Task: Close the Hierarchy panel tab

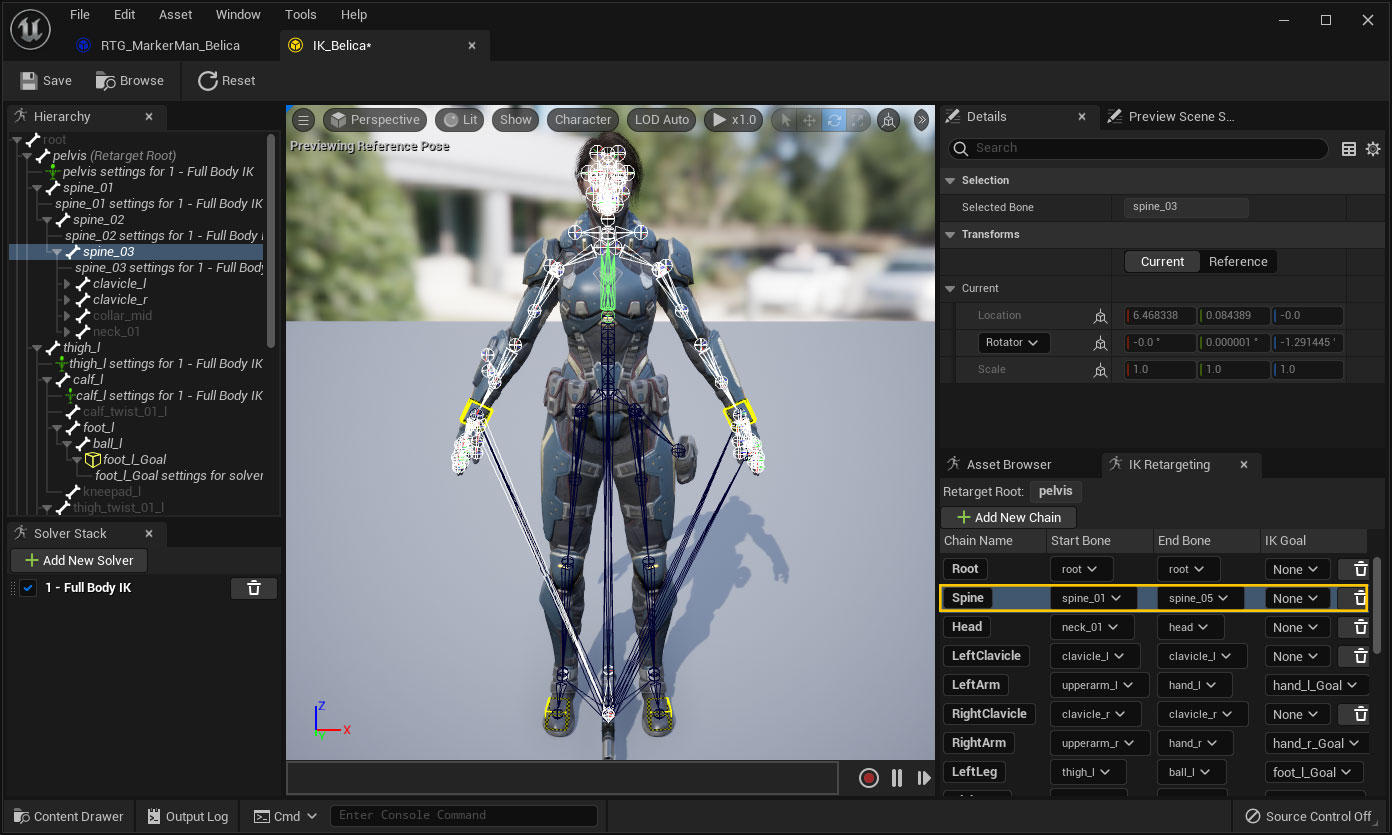Action: click(149, 116)
